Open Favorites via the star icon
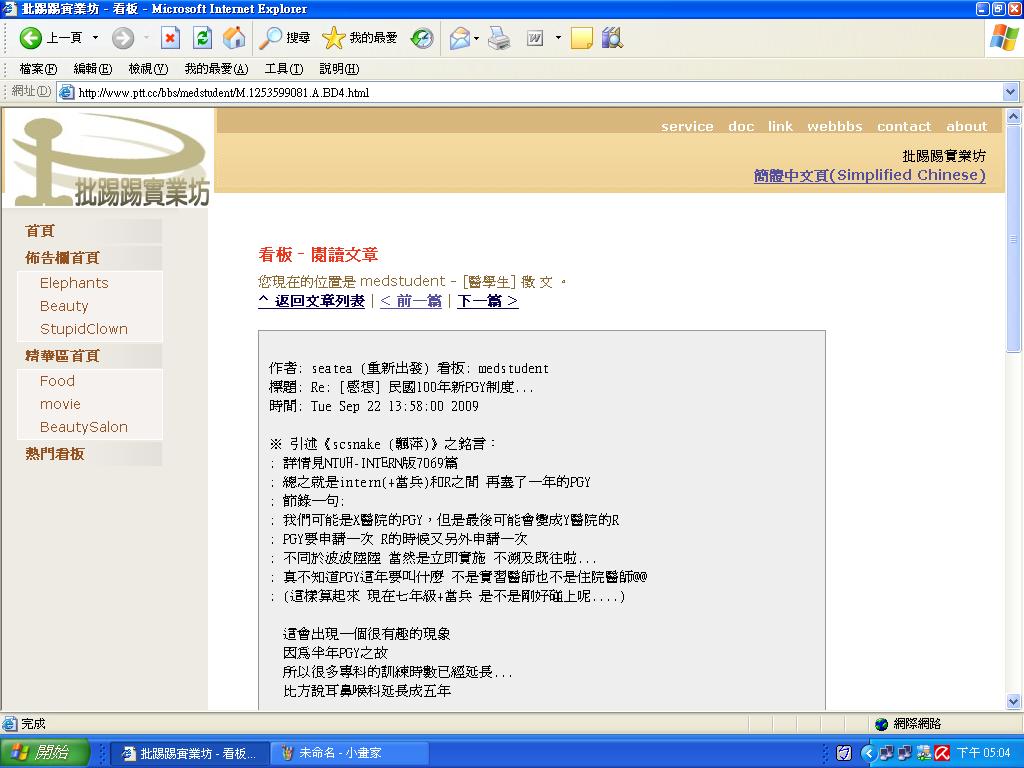 tap(333, 38)
